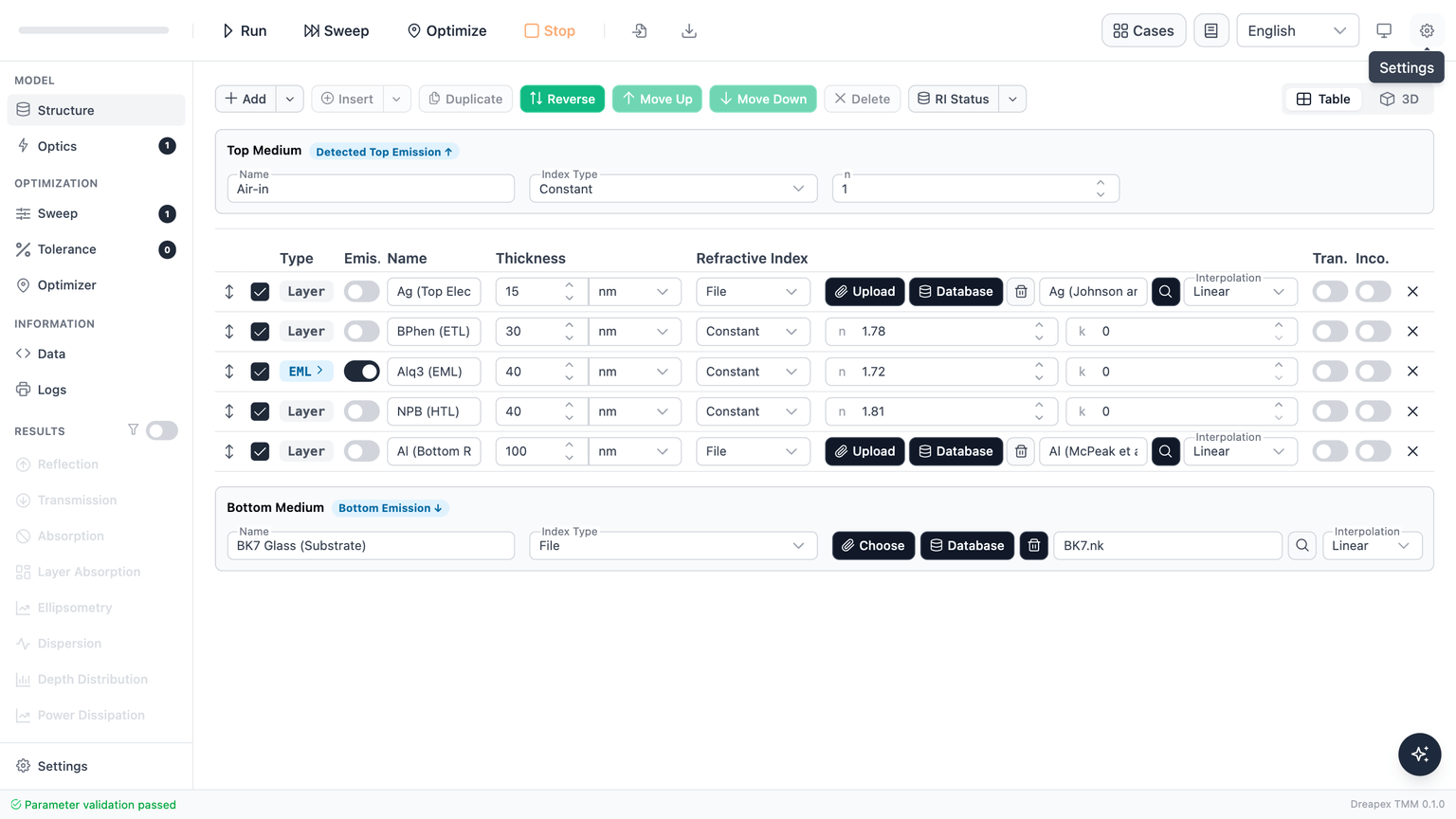1456x819 pixels.
Task: Expand the Add button dropdown arrow
Action: coord(290,99)
